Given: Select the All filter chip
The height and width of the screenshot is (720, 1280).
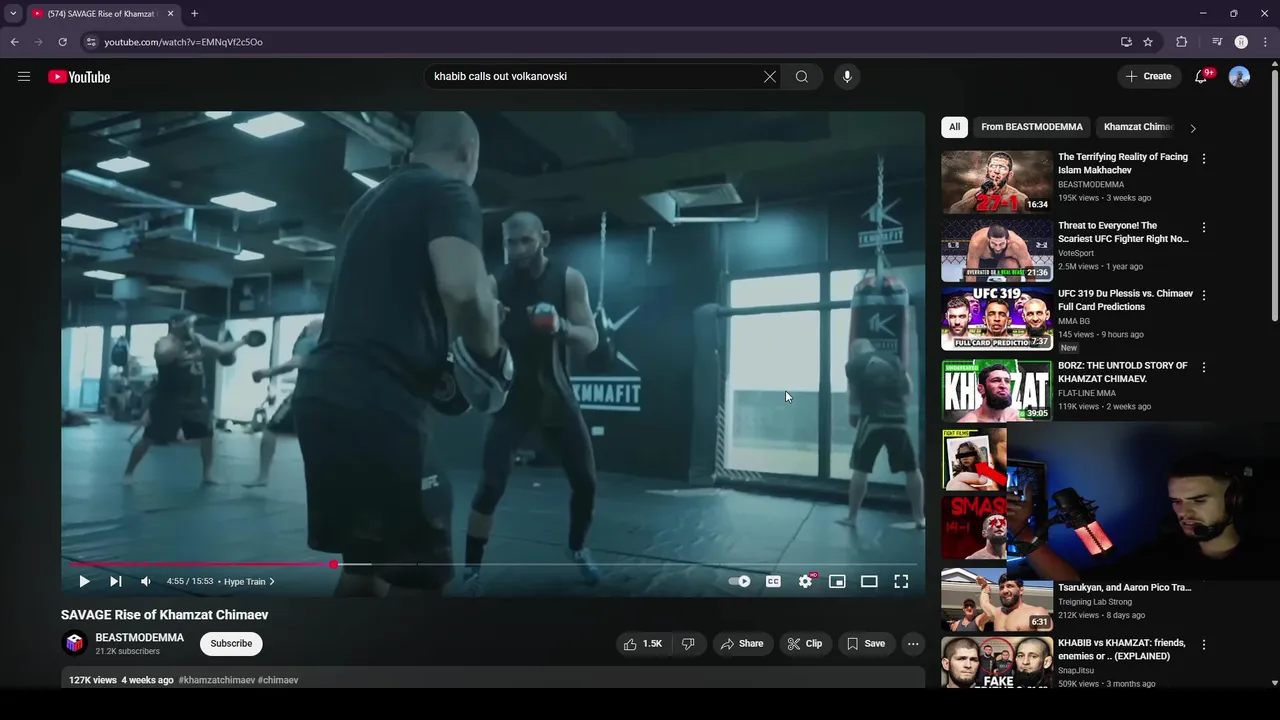Looking at the screenshot, I should [x=955, y=127].
